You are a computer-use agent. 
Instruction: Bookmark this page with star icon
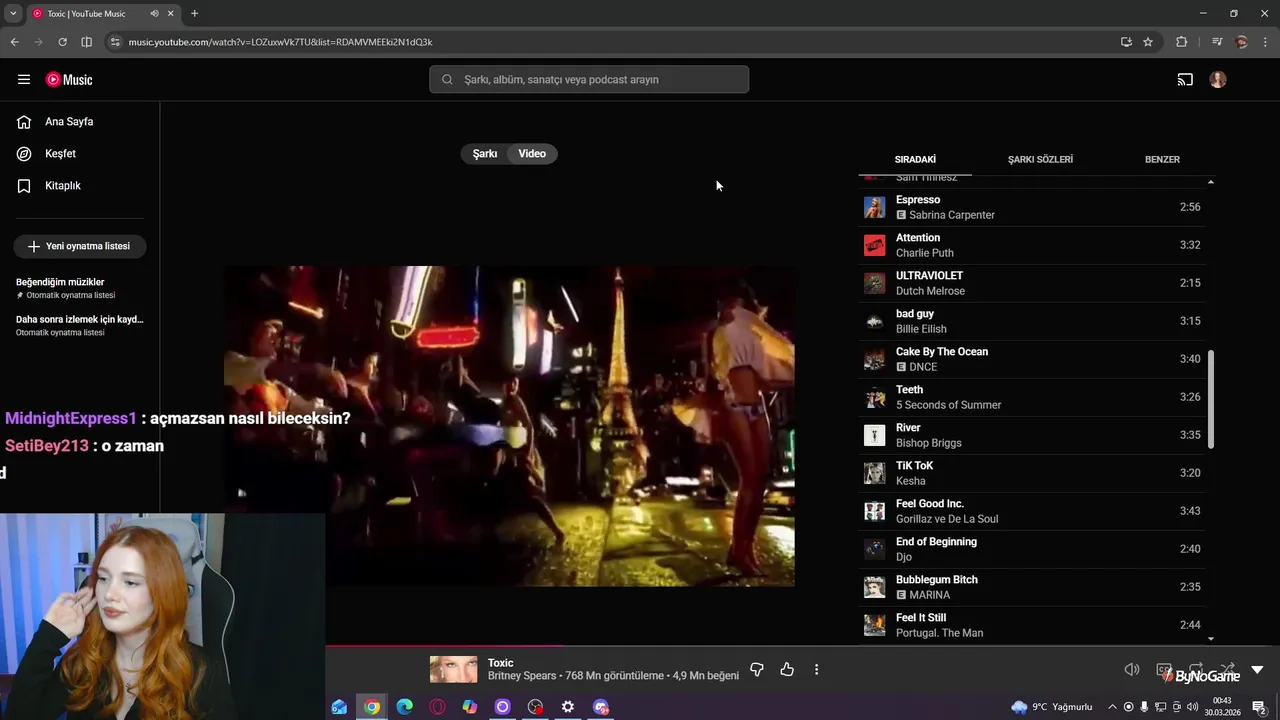[x=1148, y=42]
